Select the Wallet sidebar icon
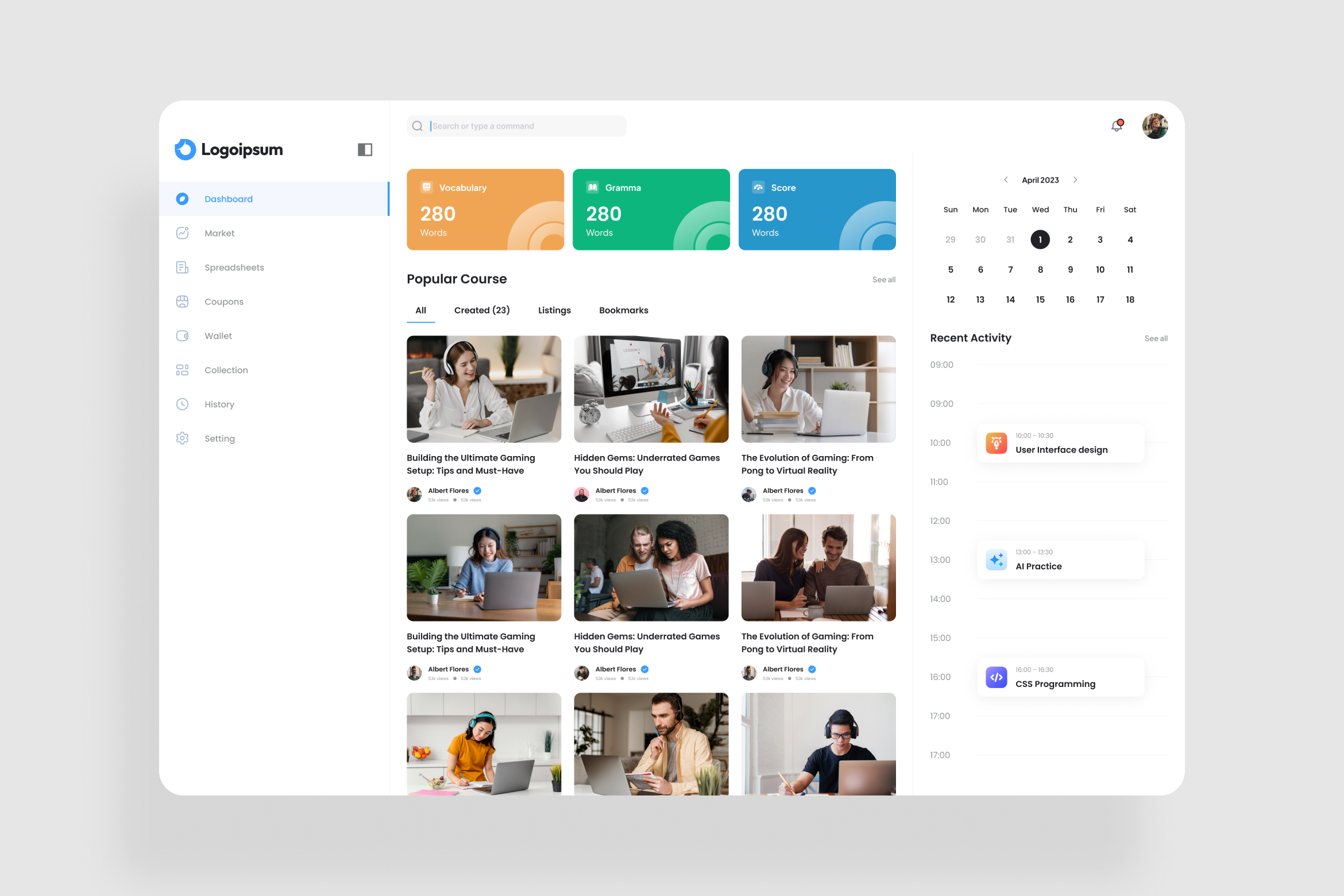1344x896 pixels. click(x=183, y=336)
